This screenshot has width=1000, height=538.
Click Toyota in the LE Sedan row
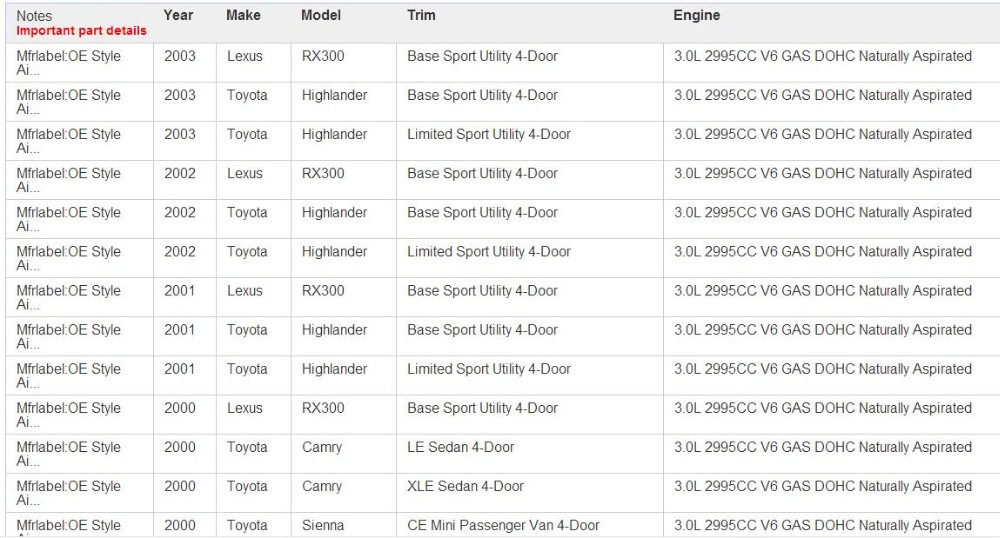click(247, 447)
